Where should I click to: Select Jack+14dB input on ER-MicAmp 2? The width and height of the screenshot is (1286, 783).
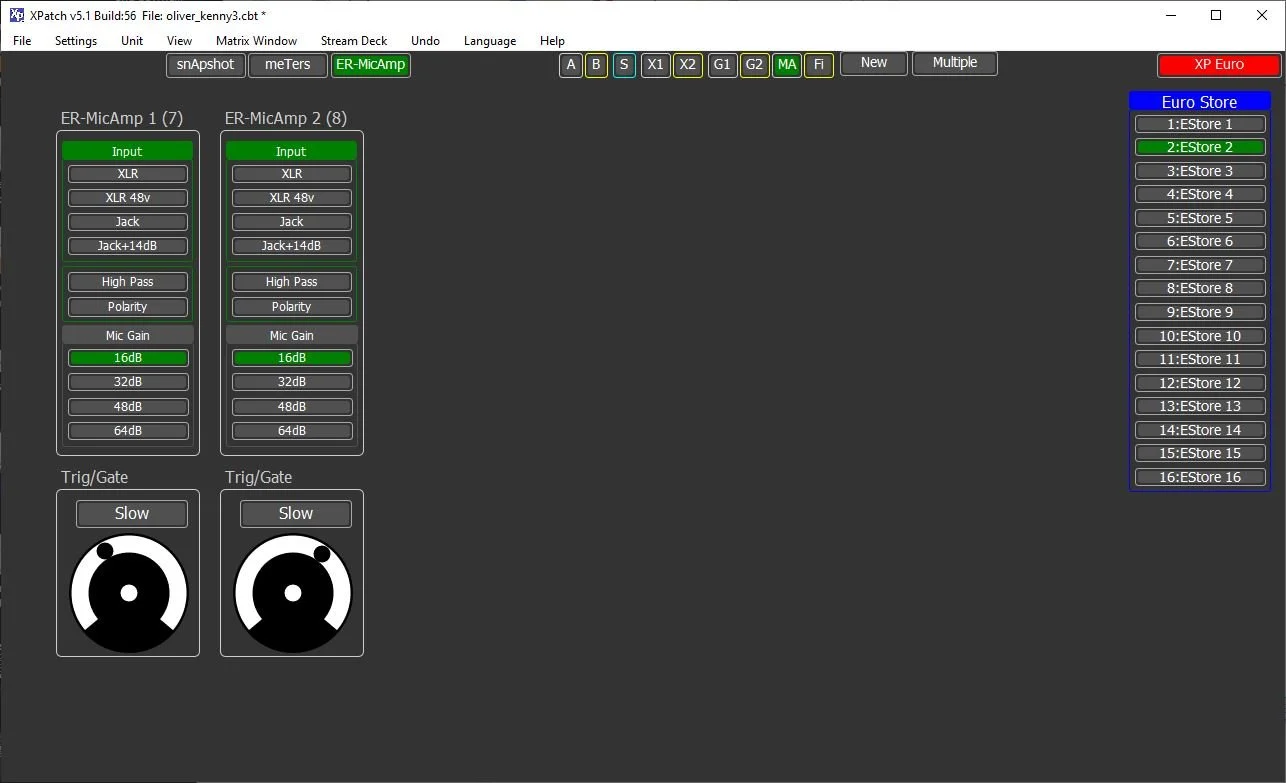pyautogui.click(x=292, y=246)
